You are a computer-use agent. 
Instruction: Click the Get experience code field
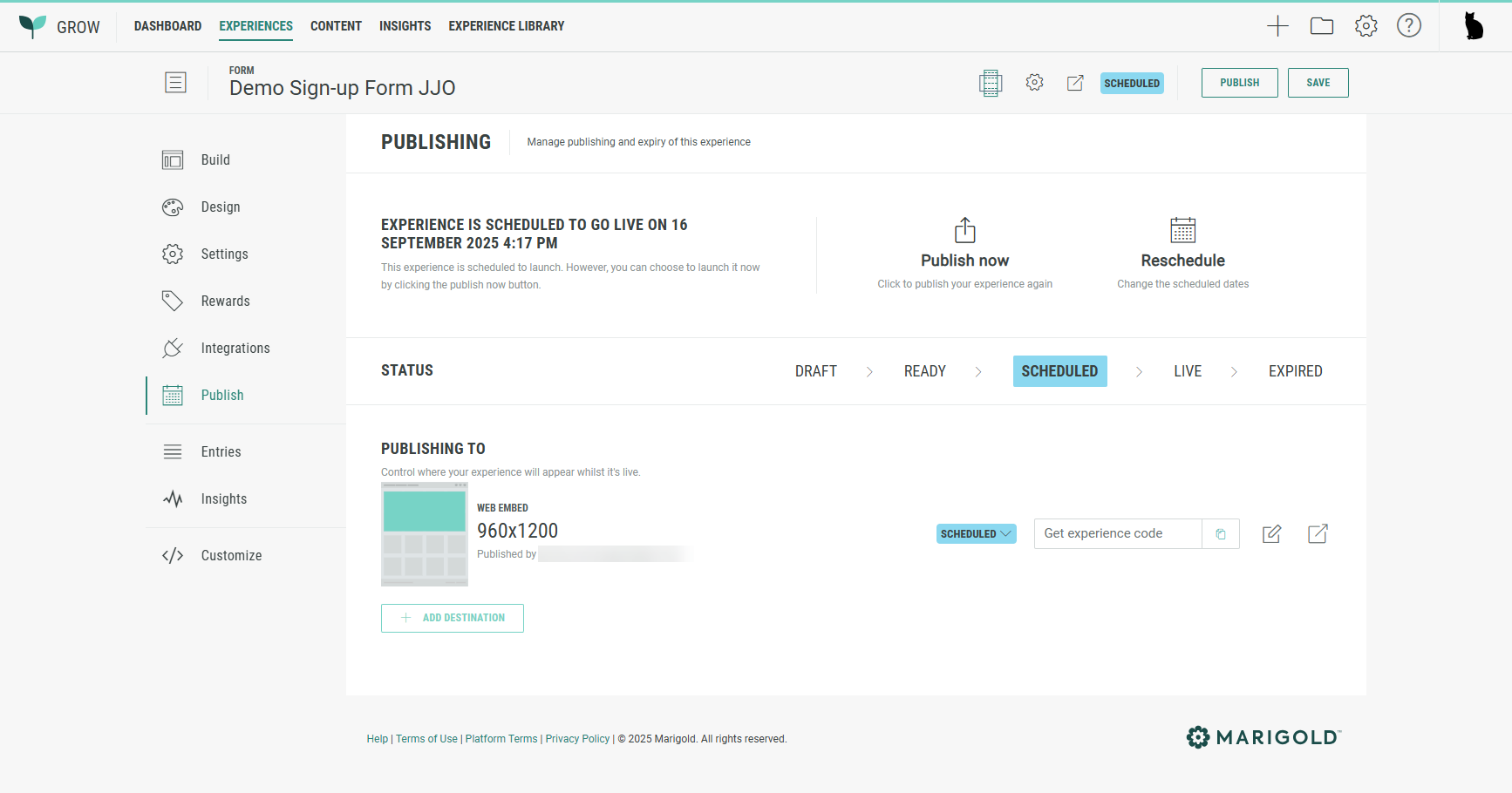coord(1118,534)
